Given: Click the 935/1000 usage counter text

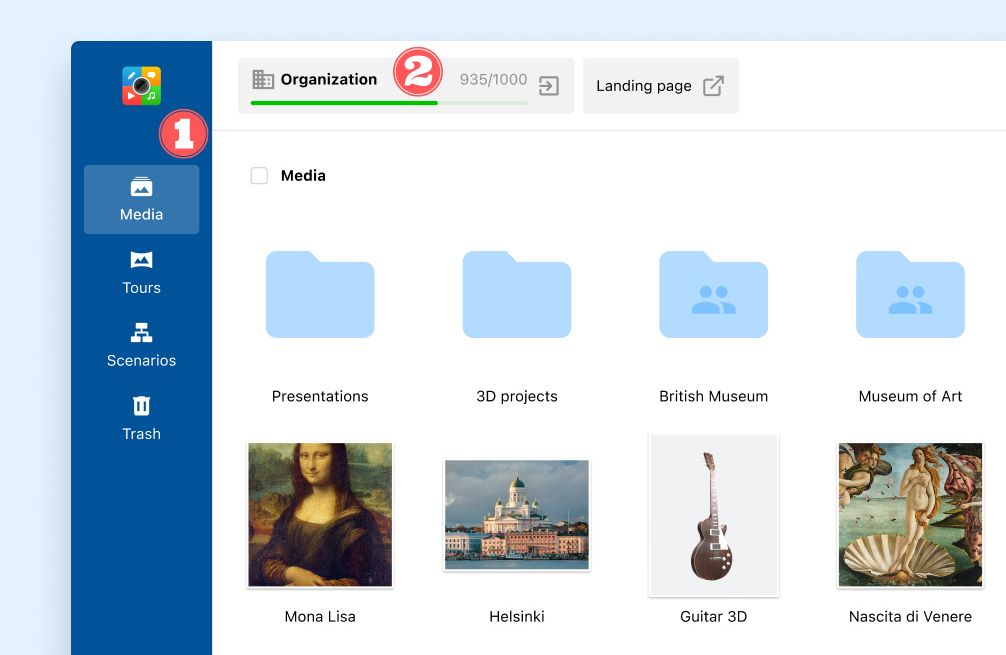Looking at the screenshot, I should pyautogui.click(x=493, y=79).
